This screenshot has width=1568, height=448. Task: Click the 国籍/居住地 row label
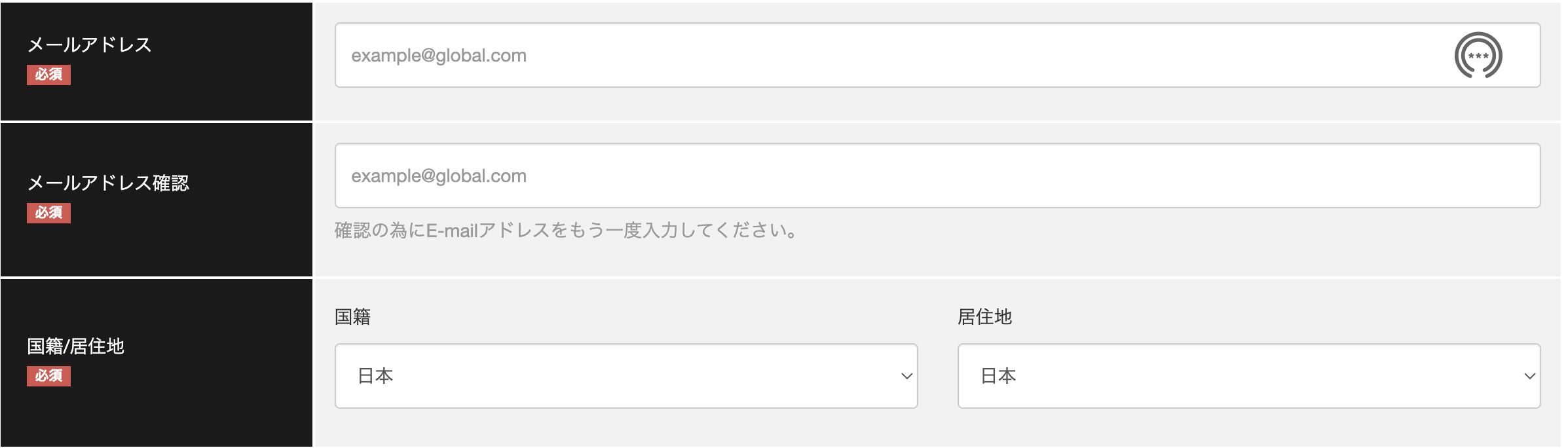click(75, 346)
